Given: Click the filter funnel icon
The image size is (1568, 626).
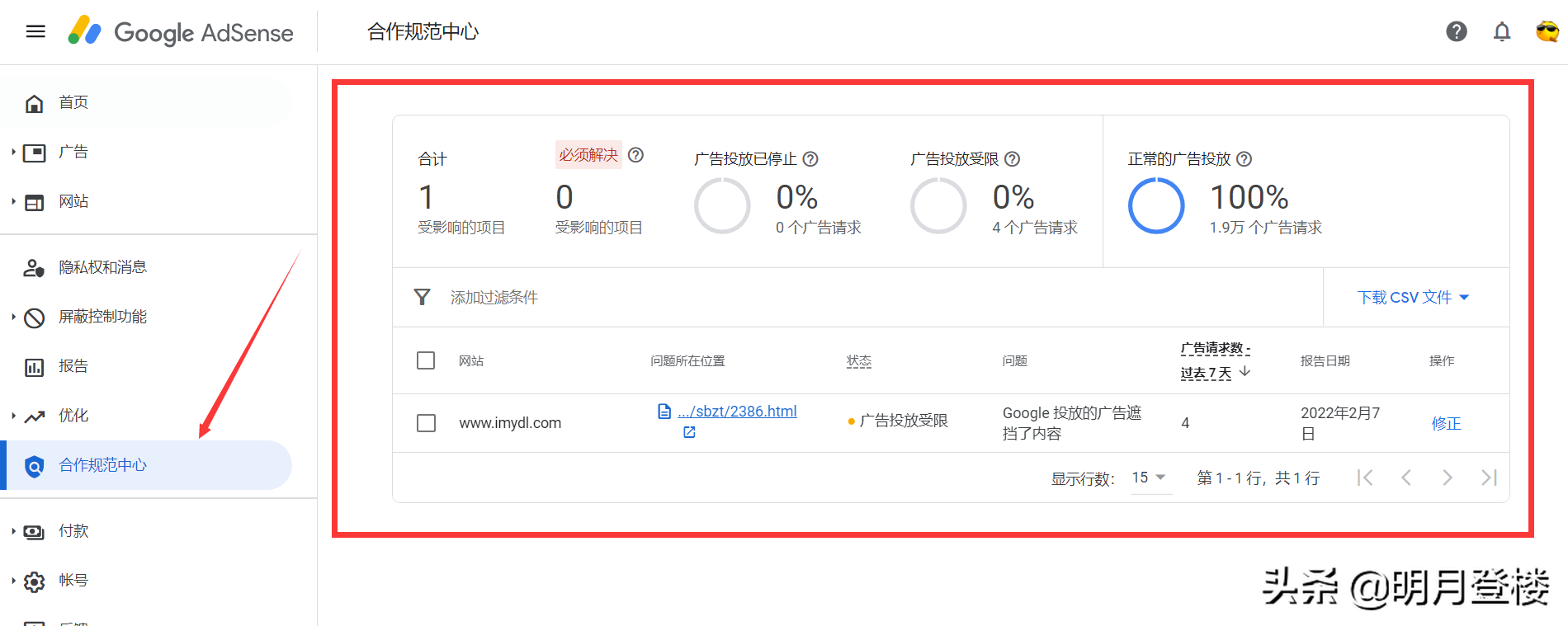Looking at the screenshot, I should 422,297.
